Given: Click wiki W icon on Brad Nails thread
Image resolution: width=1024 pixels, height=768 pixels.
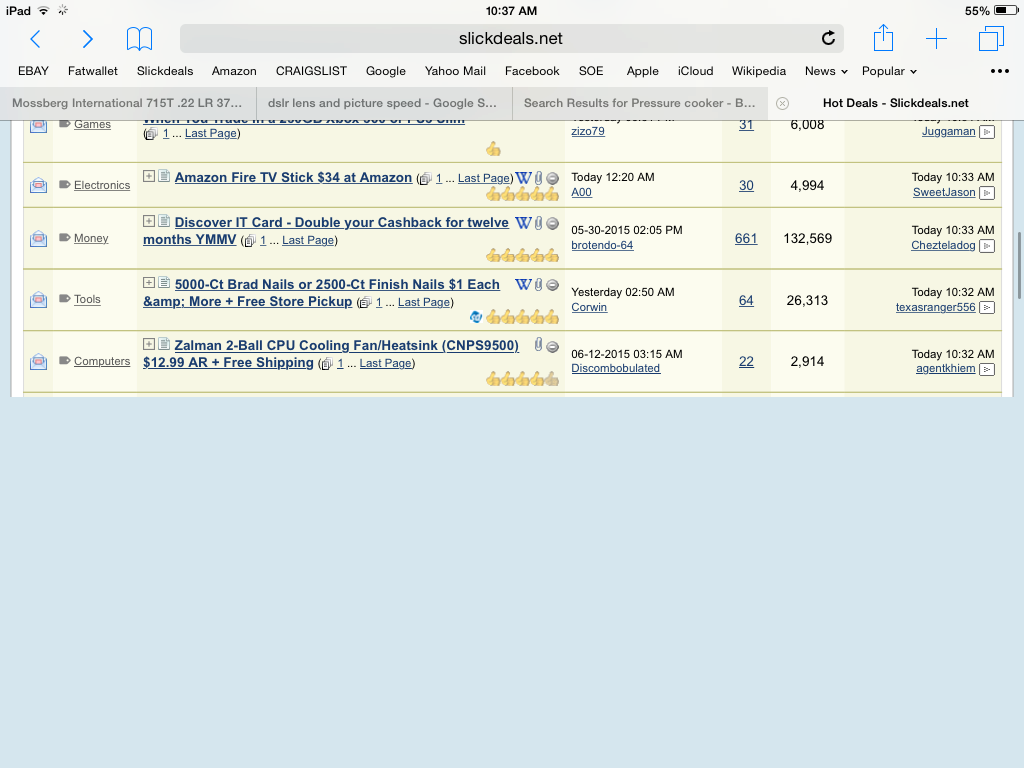Looking at the screenshot, I should click(523, 284).
